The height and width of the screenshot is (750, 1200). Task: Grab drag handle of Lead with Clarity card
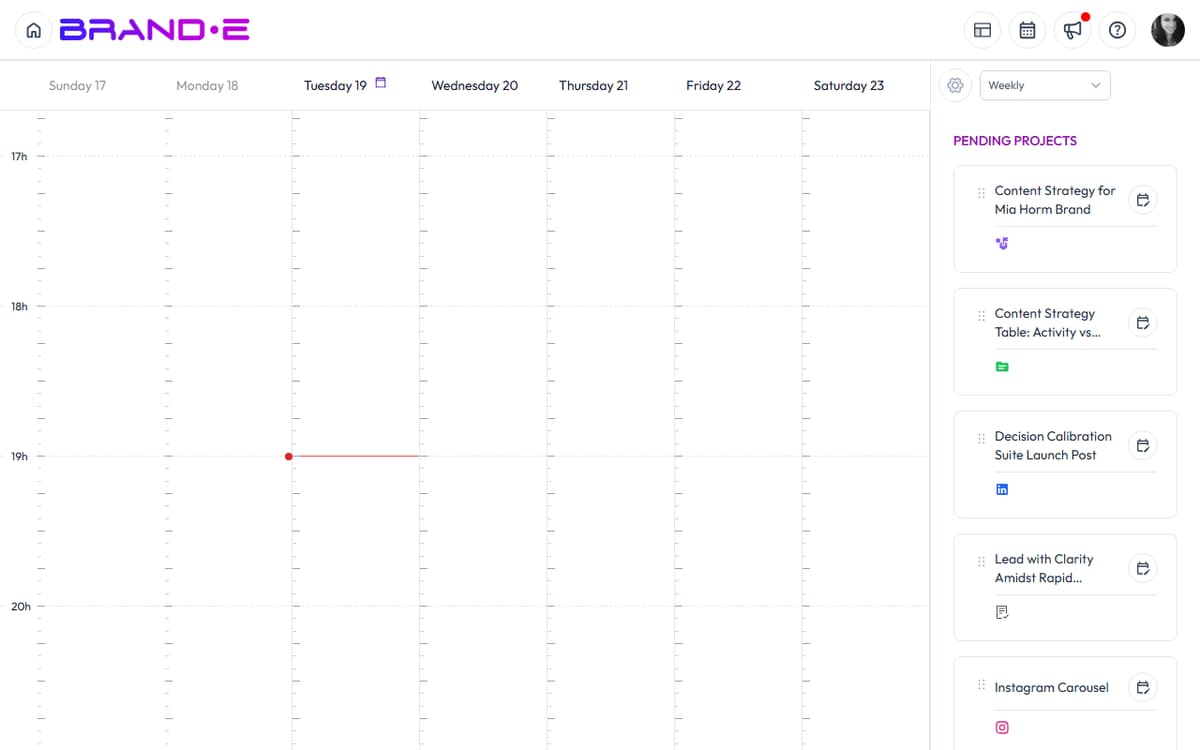click(981, 562)
